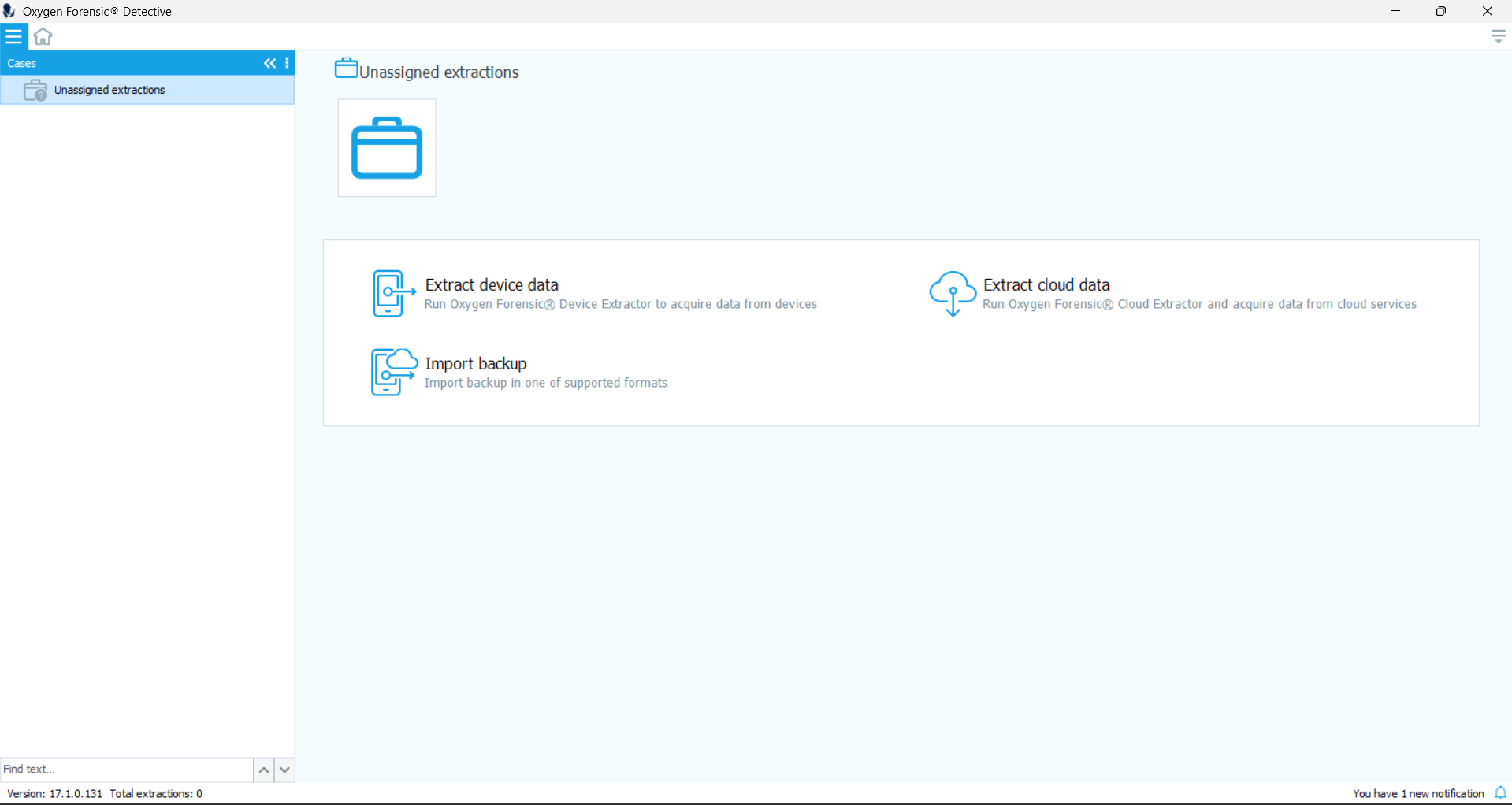This screenshot has width=1512, height=805.
Task: Focus the Find text search field
Action: (126, 770)
